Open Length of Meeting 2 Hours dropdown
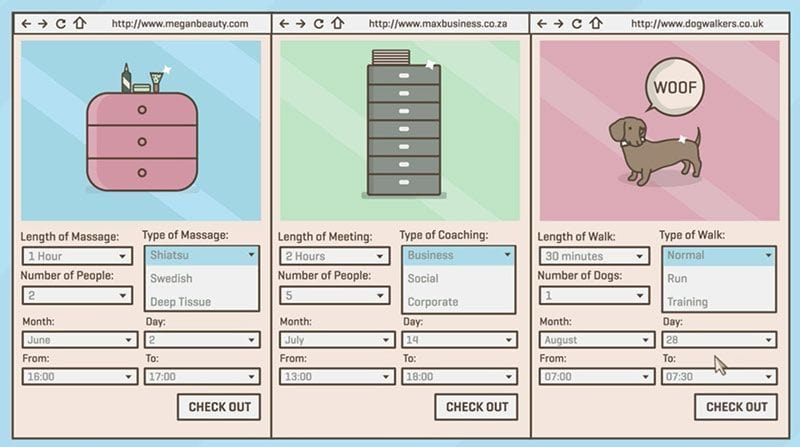 (335, 256)
